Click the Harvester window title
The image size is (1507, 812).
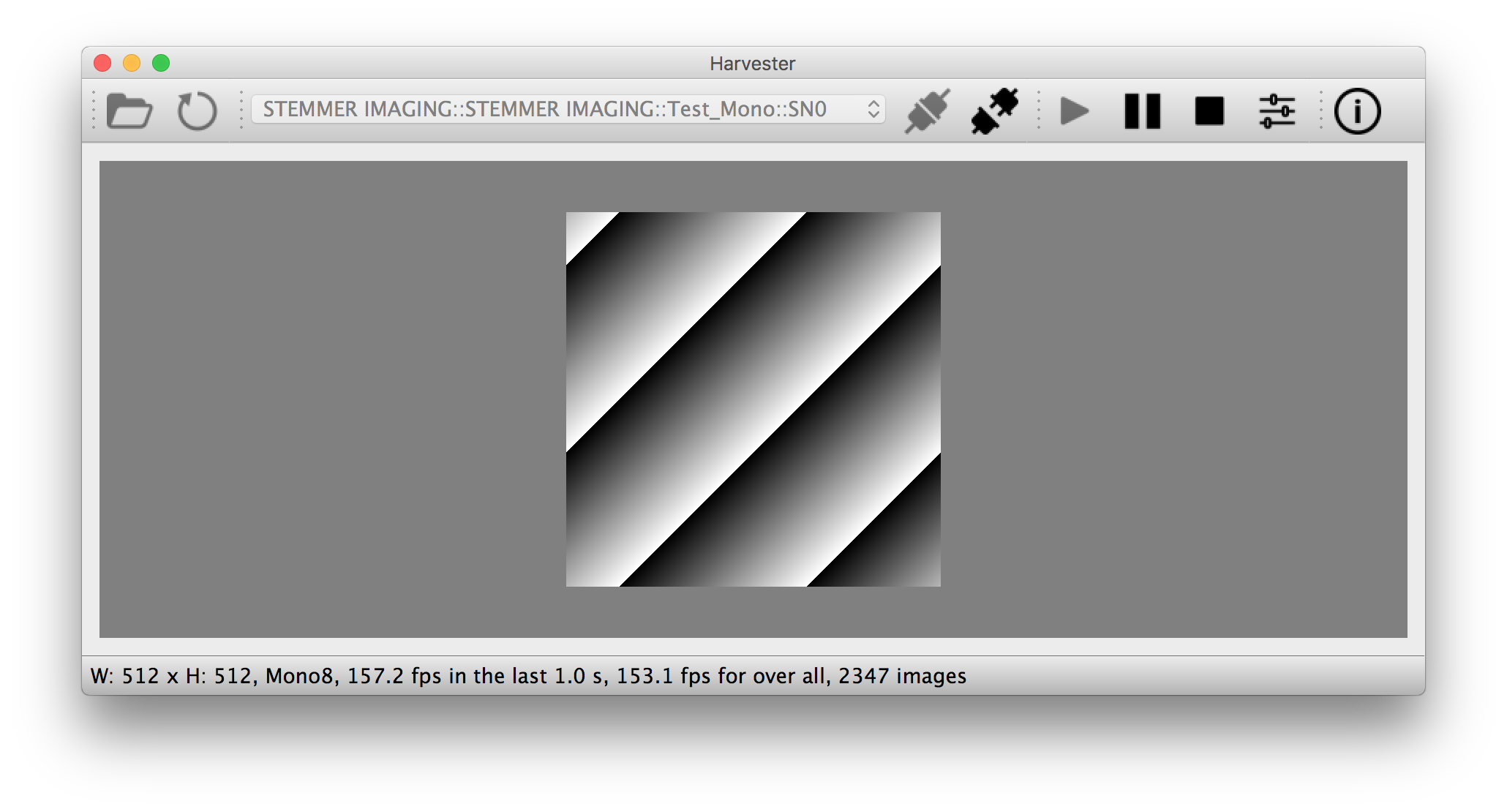pos(753,64)
